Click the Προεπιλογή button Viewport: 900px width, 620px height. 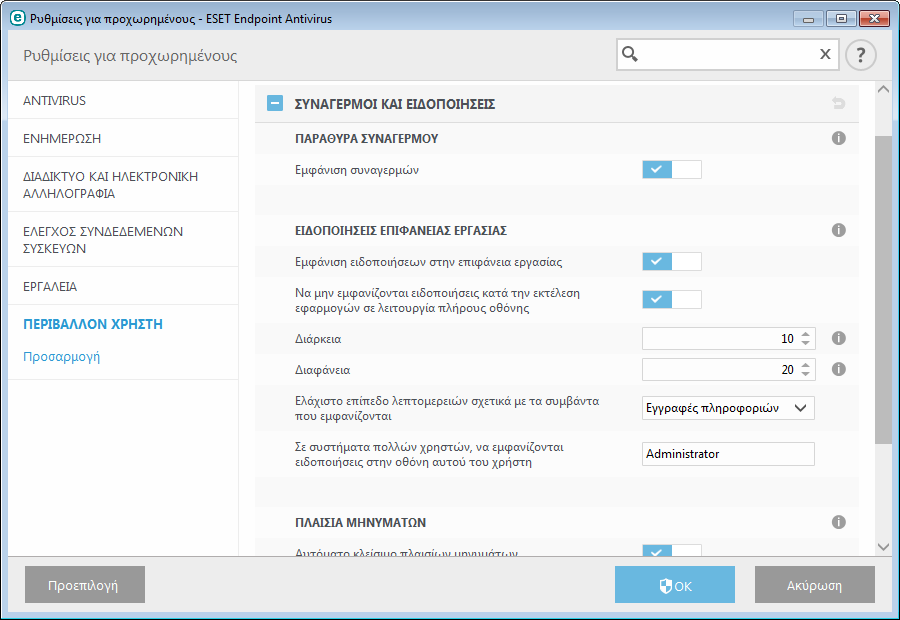tap(85, 584)
